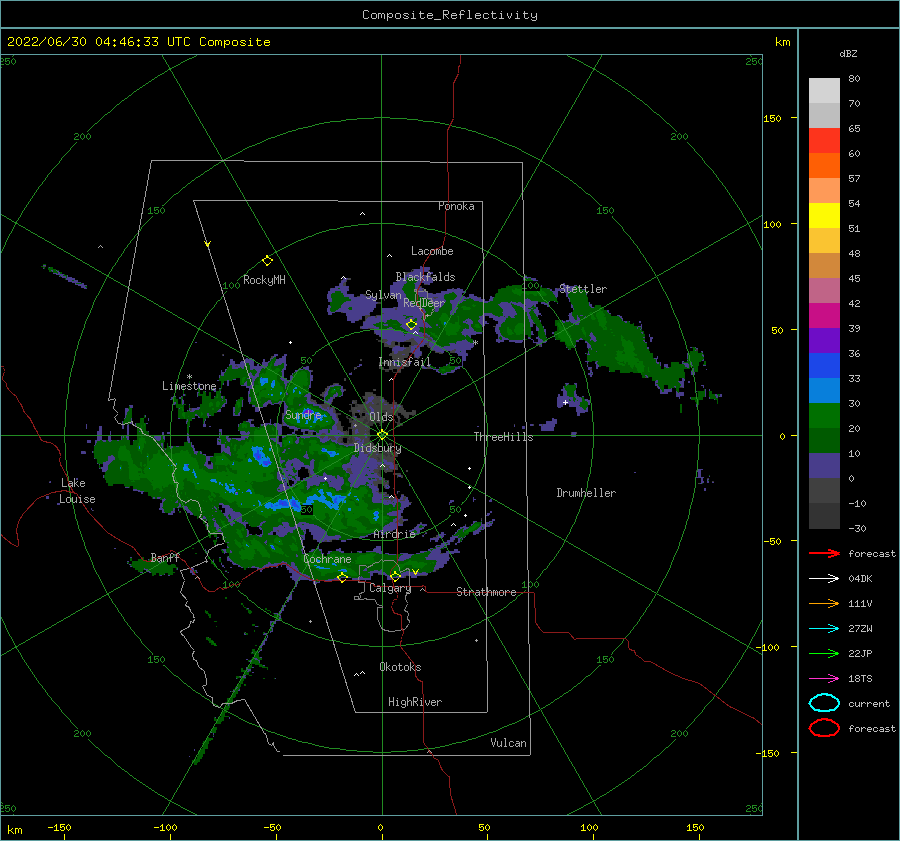Click the dBZ legend heading

pos(848,53)
